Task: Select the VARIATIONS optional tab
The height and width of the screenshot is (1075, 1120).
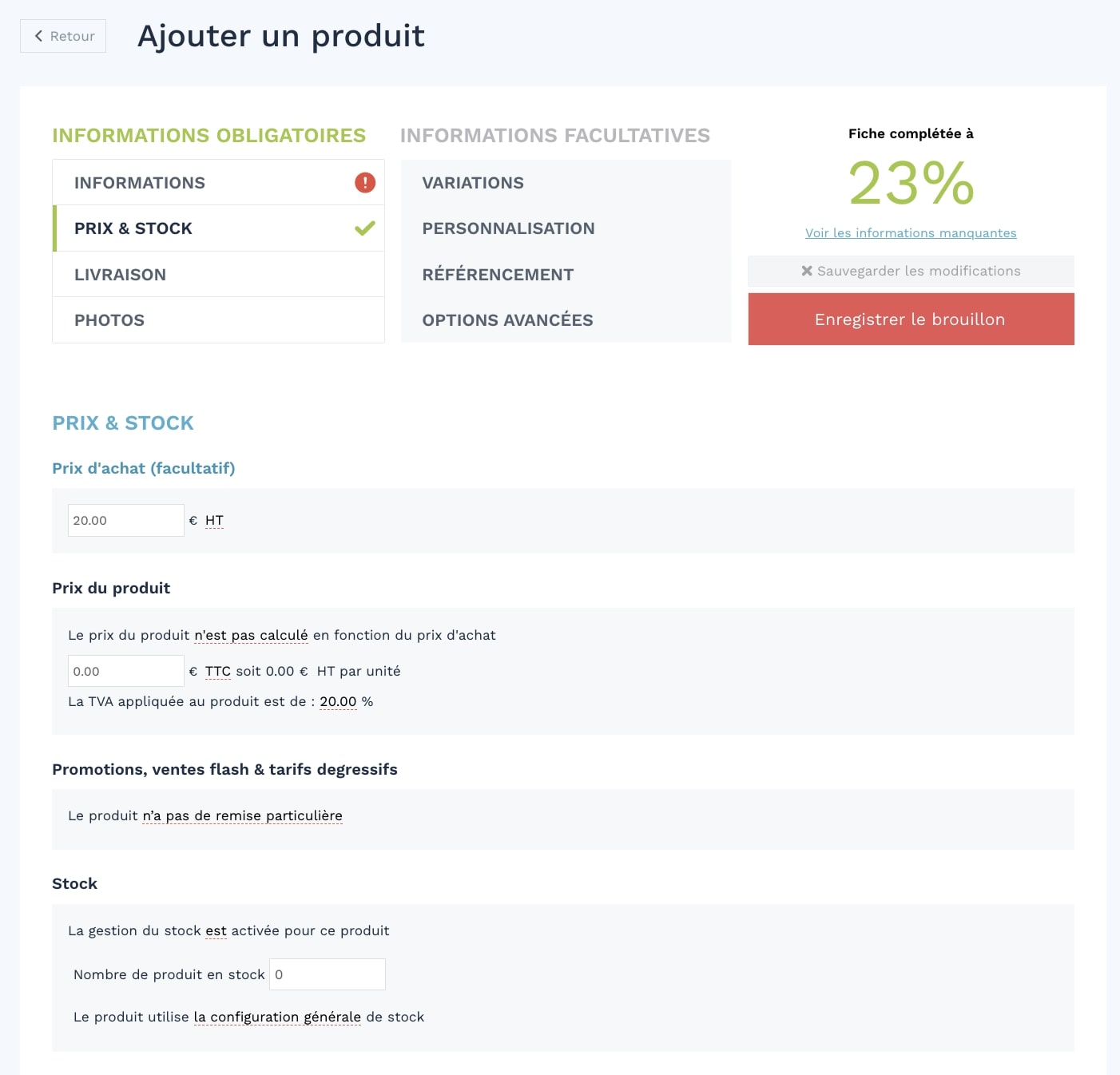Action: (x=566, y=183)
